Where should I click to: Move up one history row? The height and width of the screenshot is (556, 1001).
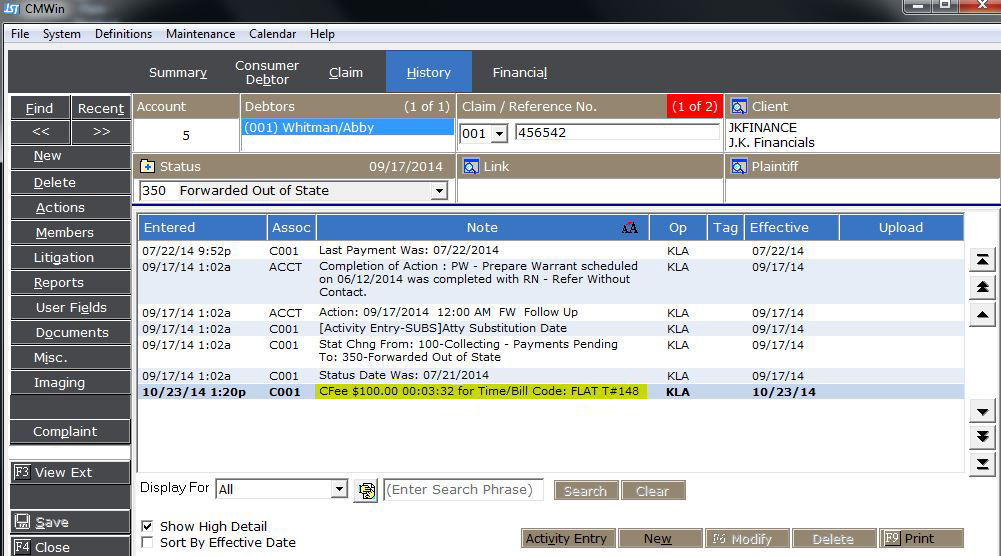coord(982,315)
